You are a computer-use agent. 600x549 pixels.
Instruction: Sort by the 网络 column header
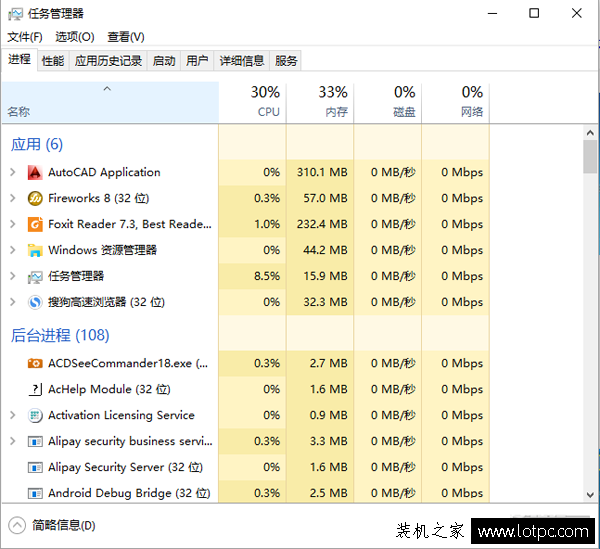coord(455,103)
